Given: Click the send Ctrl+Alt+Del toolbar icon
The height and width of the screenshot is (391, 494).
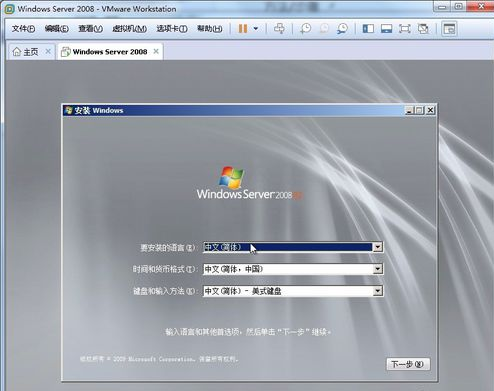Looking at the screenshot, I should [x=279, y=29].
